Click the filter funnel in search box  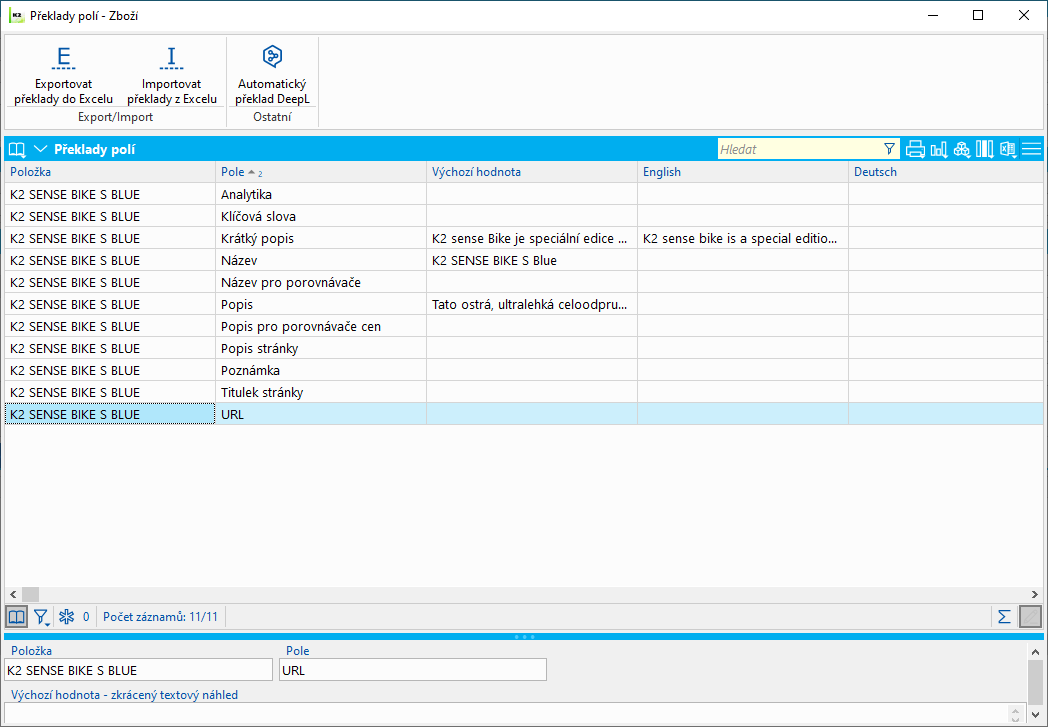click(x=890, y=149)
